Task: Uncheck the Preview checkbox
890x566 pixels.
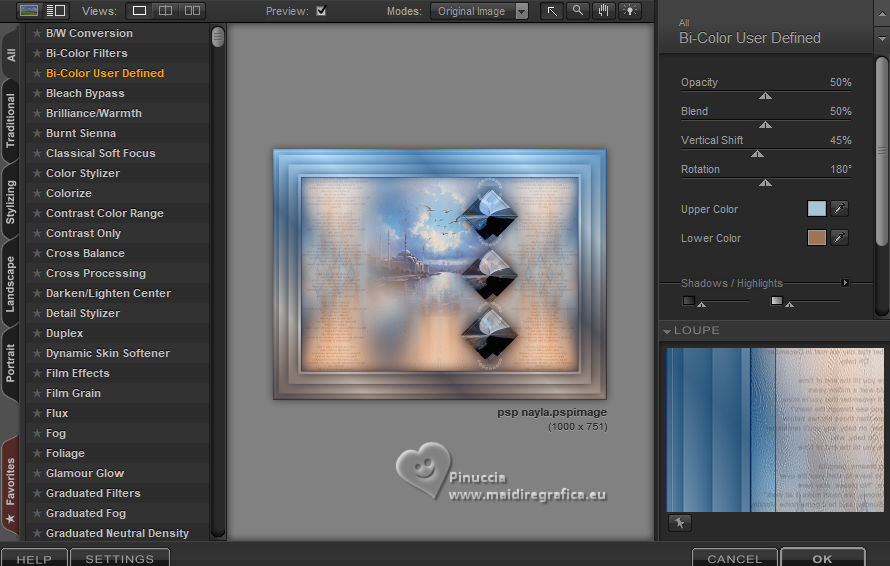Action: (x=321, y=11)
